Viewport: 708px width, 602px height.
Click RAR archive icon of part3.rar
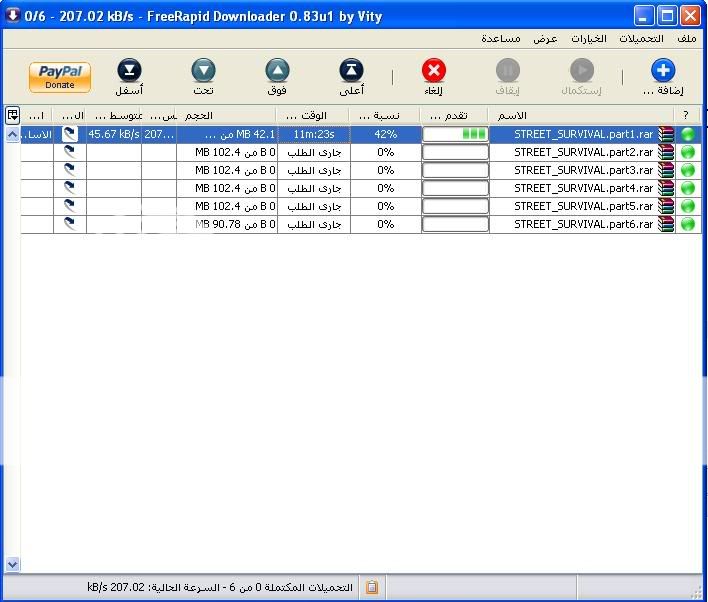click(666, 170)
